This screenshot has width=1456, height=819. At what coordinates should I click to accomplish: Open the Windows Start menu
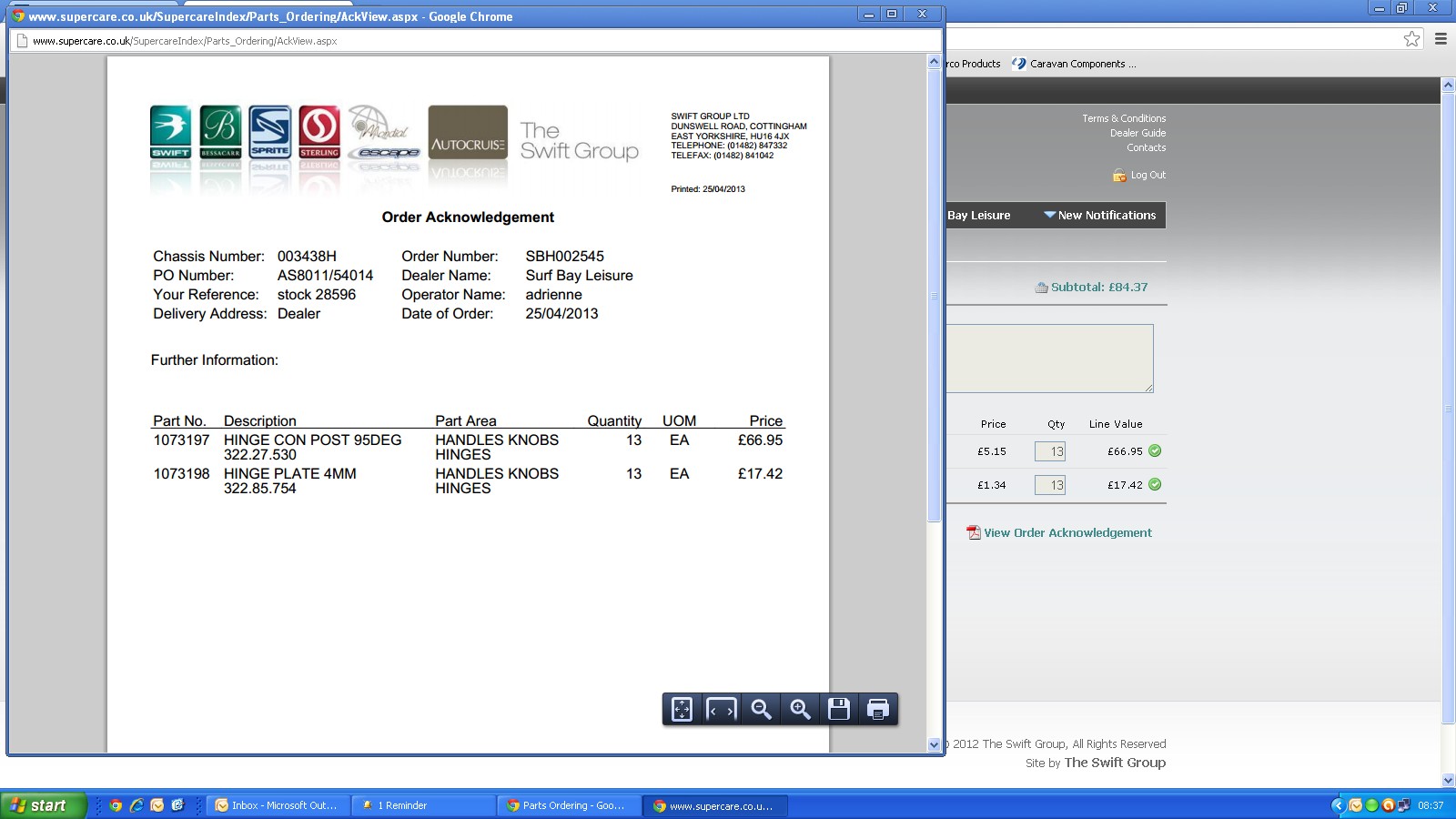(x=44, y=805)
